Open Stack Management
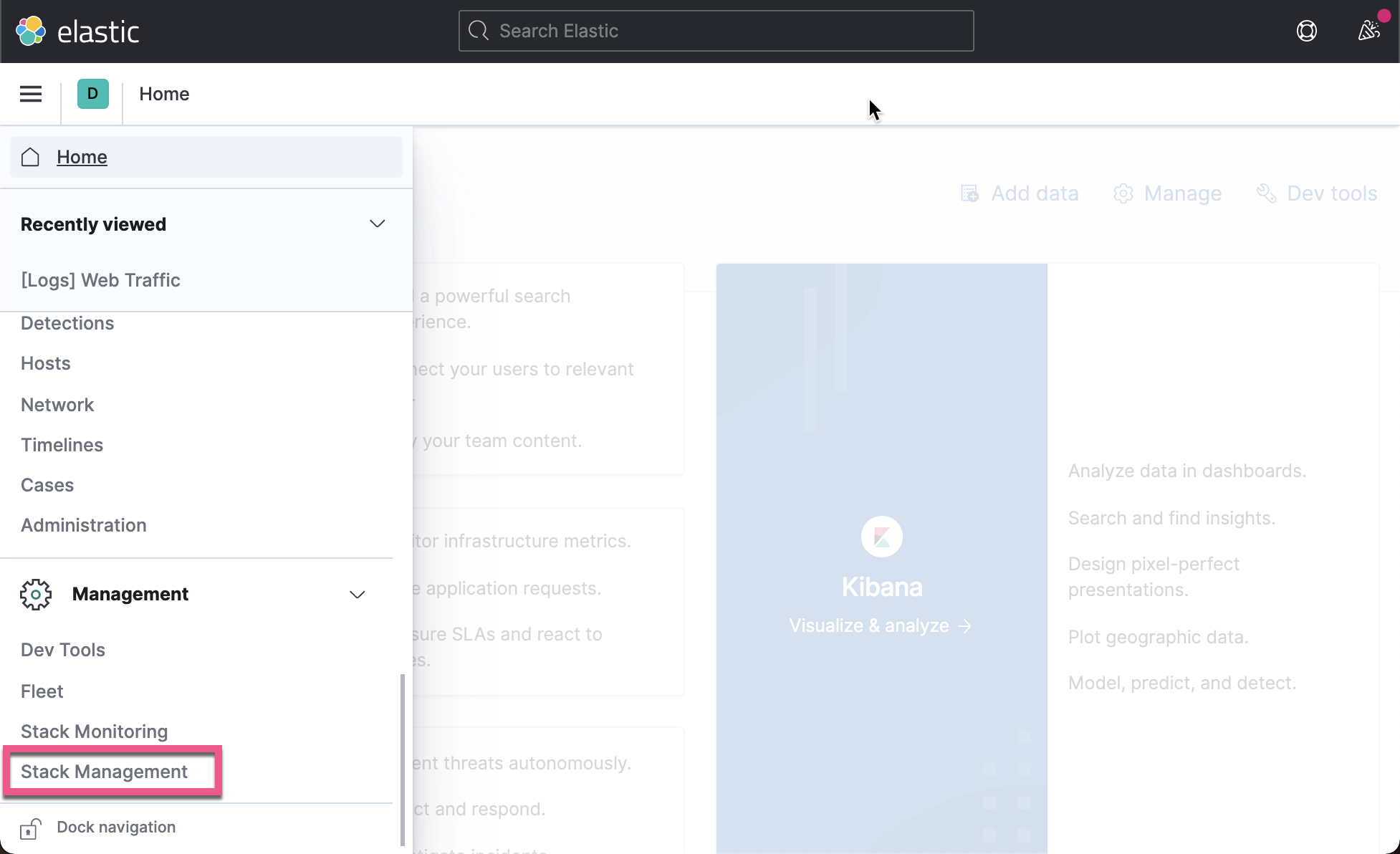The height and width of the screenshot is (854, 1400). pyautogui.click(x=104, y=772)
